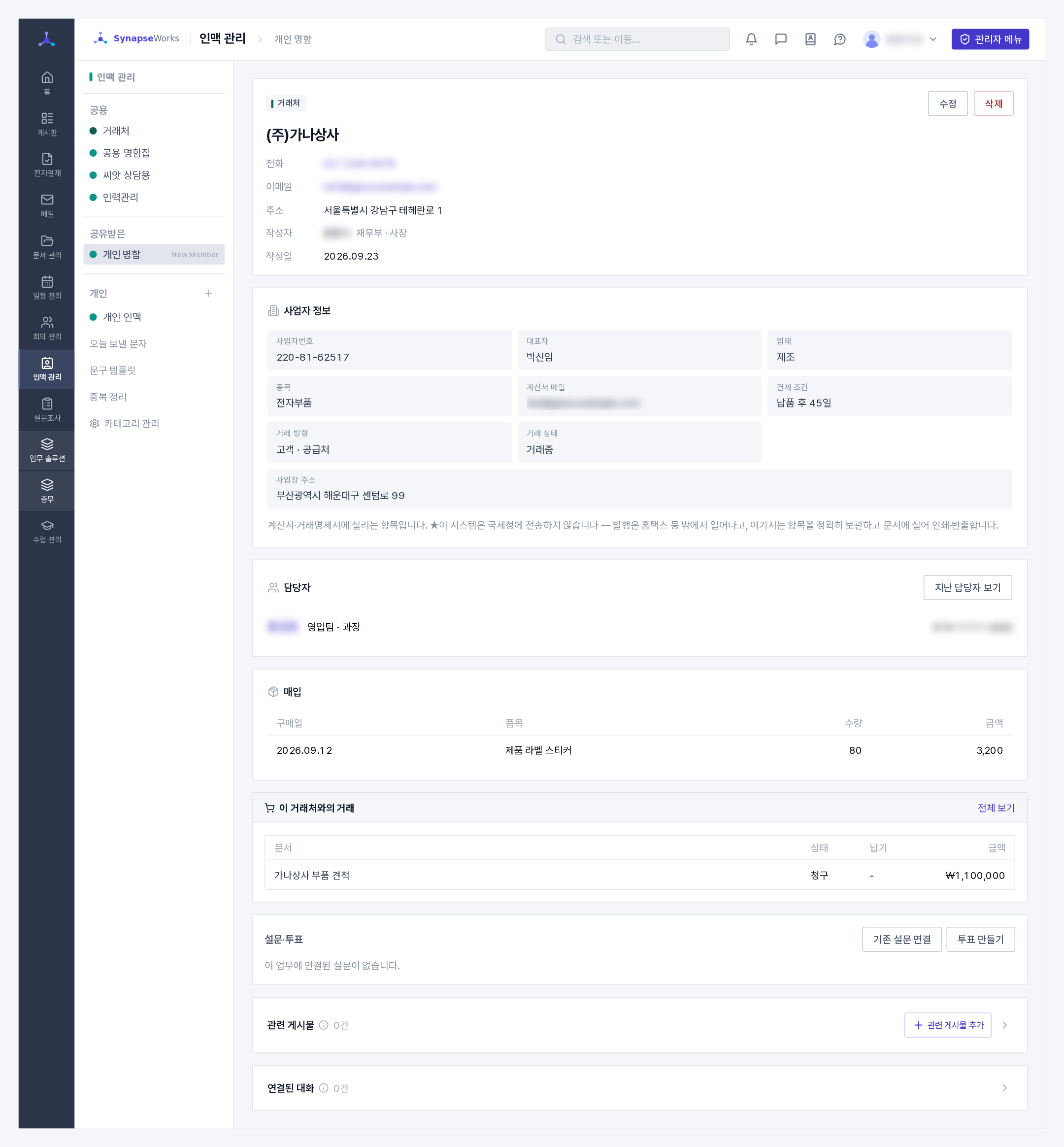The height and width of the screenshot is (1147, 1064).
Task: Add a new 개인 category with plus
Action: tap(208, 294)
